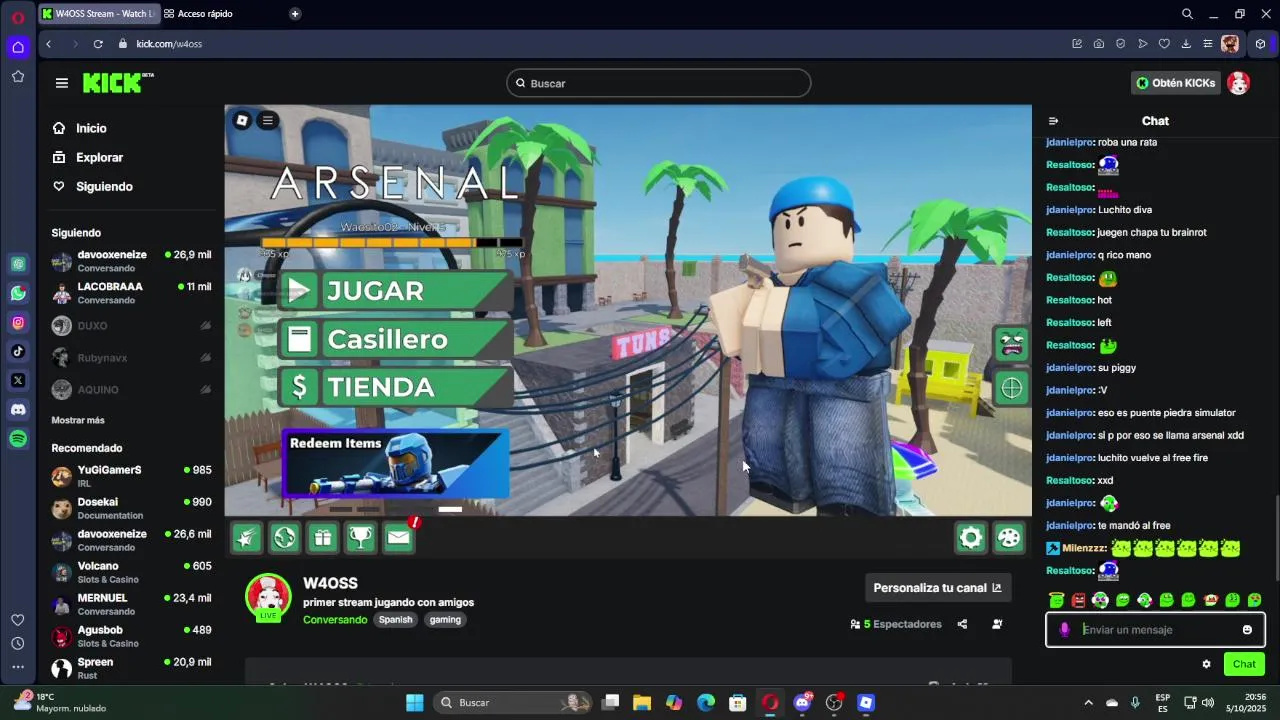
Task: Send message with green Chat button
Action: (1244, 664)
